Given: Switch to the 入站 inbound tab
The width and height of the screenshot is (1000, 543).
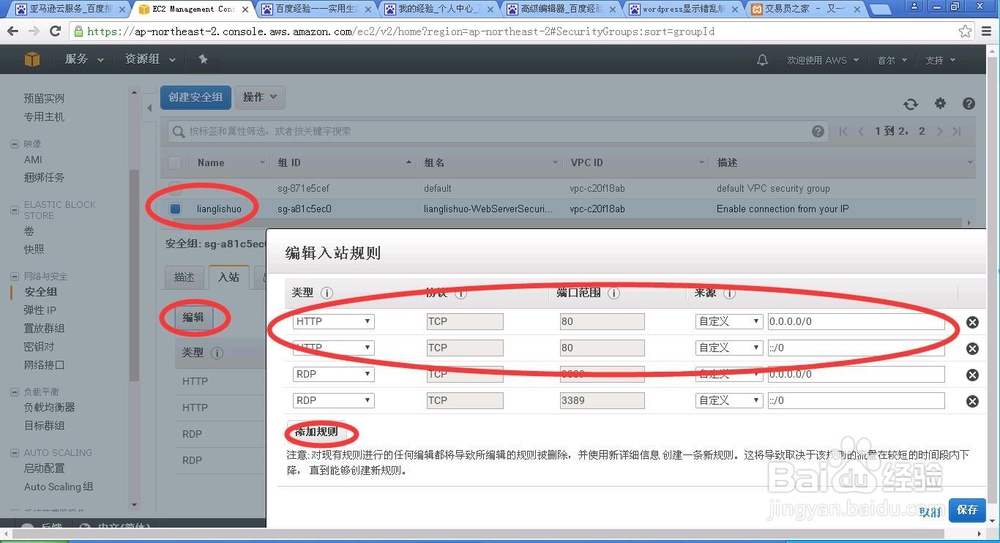Looking at the screenshot, I should click(228, 277).
